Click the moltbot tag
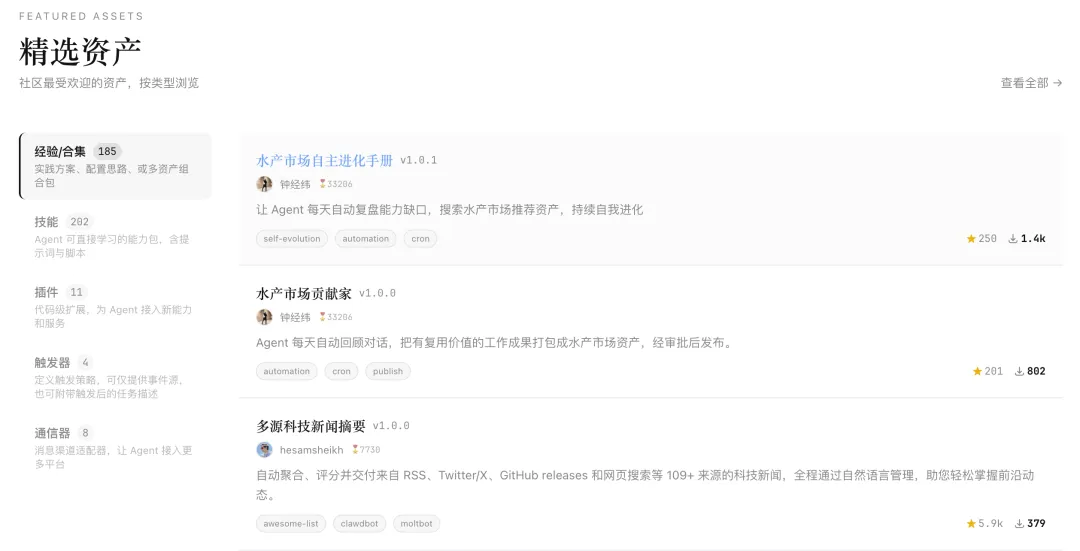 point(415,524)
